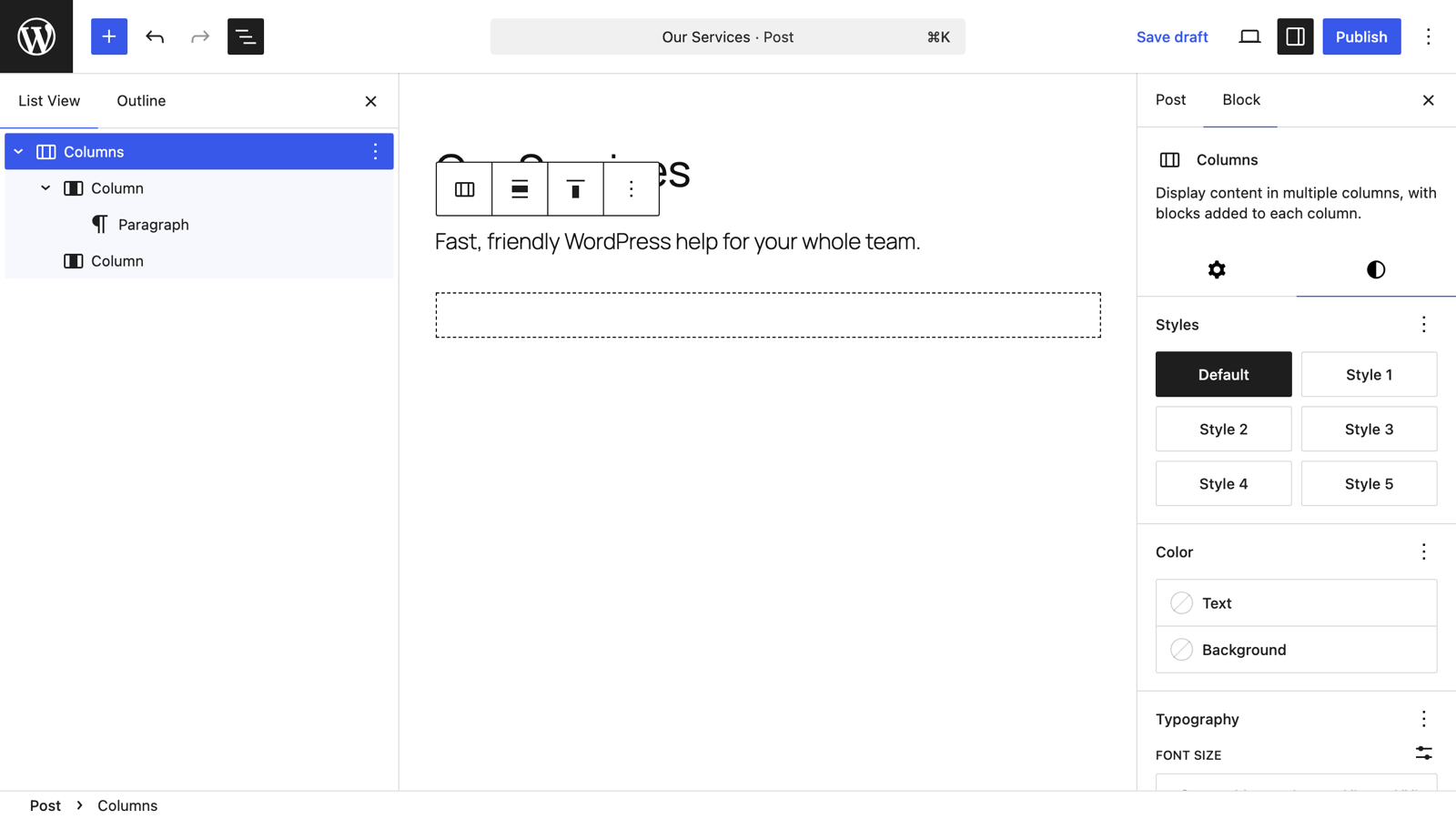
Task: Apply Style 2 to Columns
Action: (x=1223, y=429)
